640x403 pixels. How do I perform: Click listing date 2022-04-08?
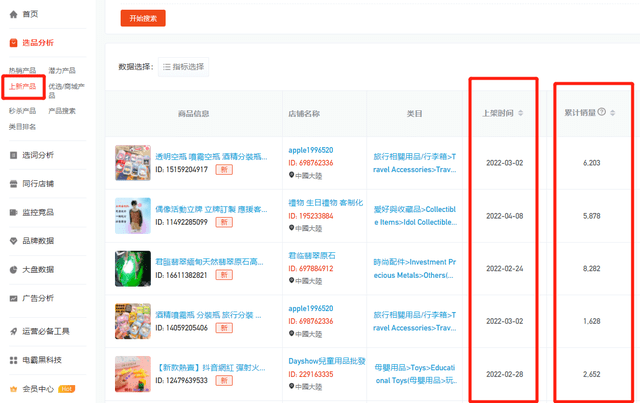pos(504,216)
